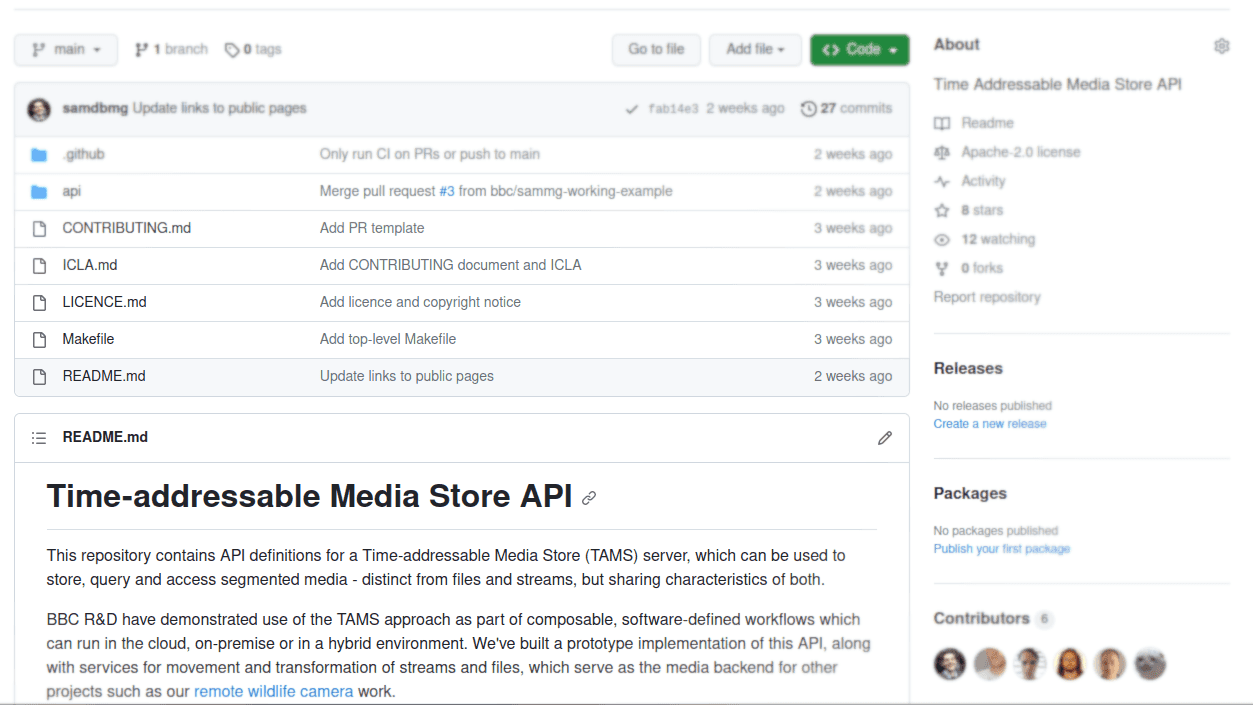Star the repository using the star icon
The width and height of the screenshot is (1253, 705).
(x=941, y=210)
